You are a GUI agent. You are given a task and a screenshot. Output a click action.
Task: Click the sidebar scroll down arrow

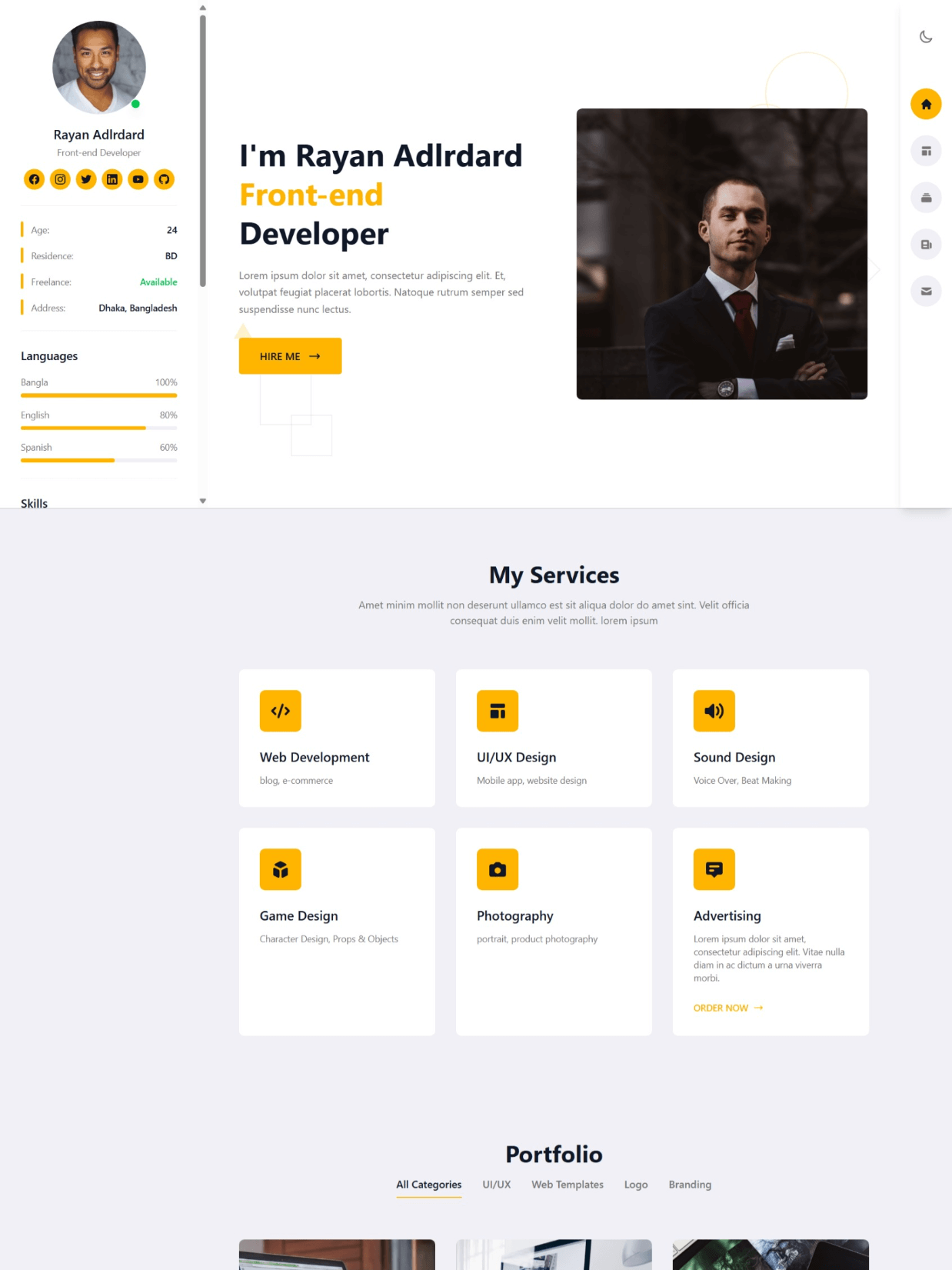203,501
